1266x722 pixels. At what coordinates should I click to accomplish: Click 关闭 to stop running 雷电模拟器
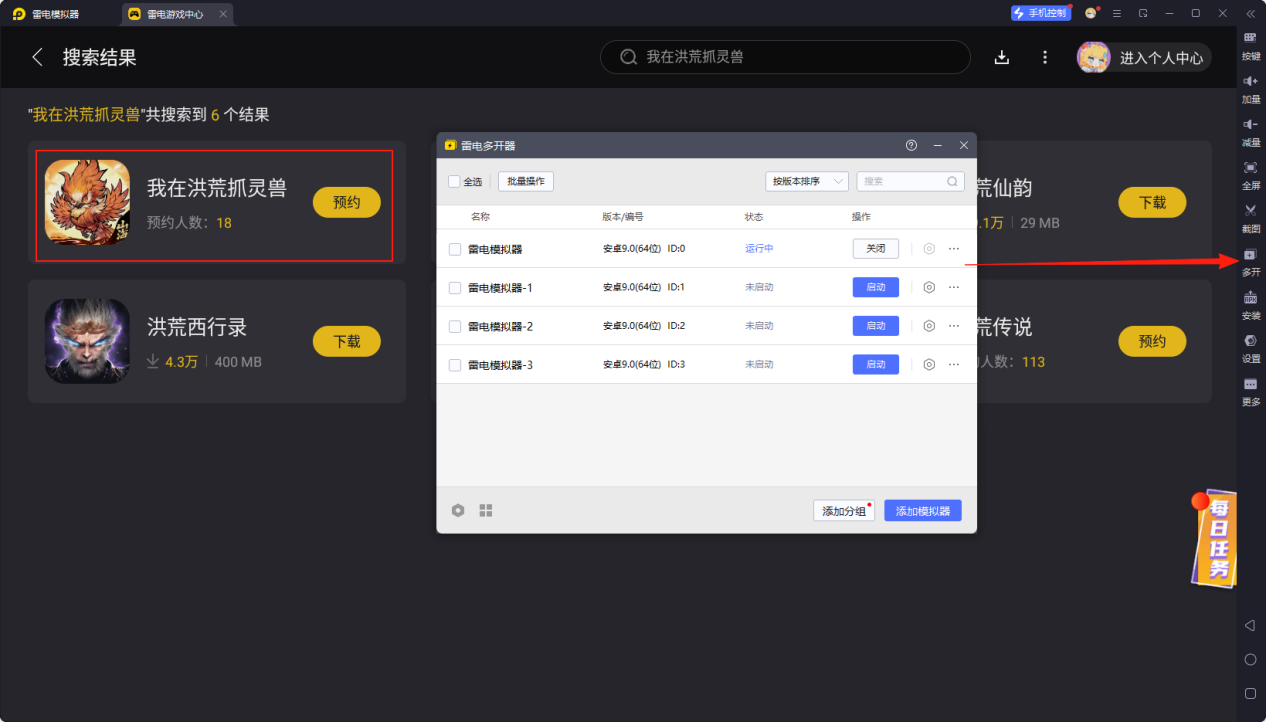click(x=876, y=249)
